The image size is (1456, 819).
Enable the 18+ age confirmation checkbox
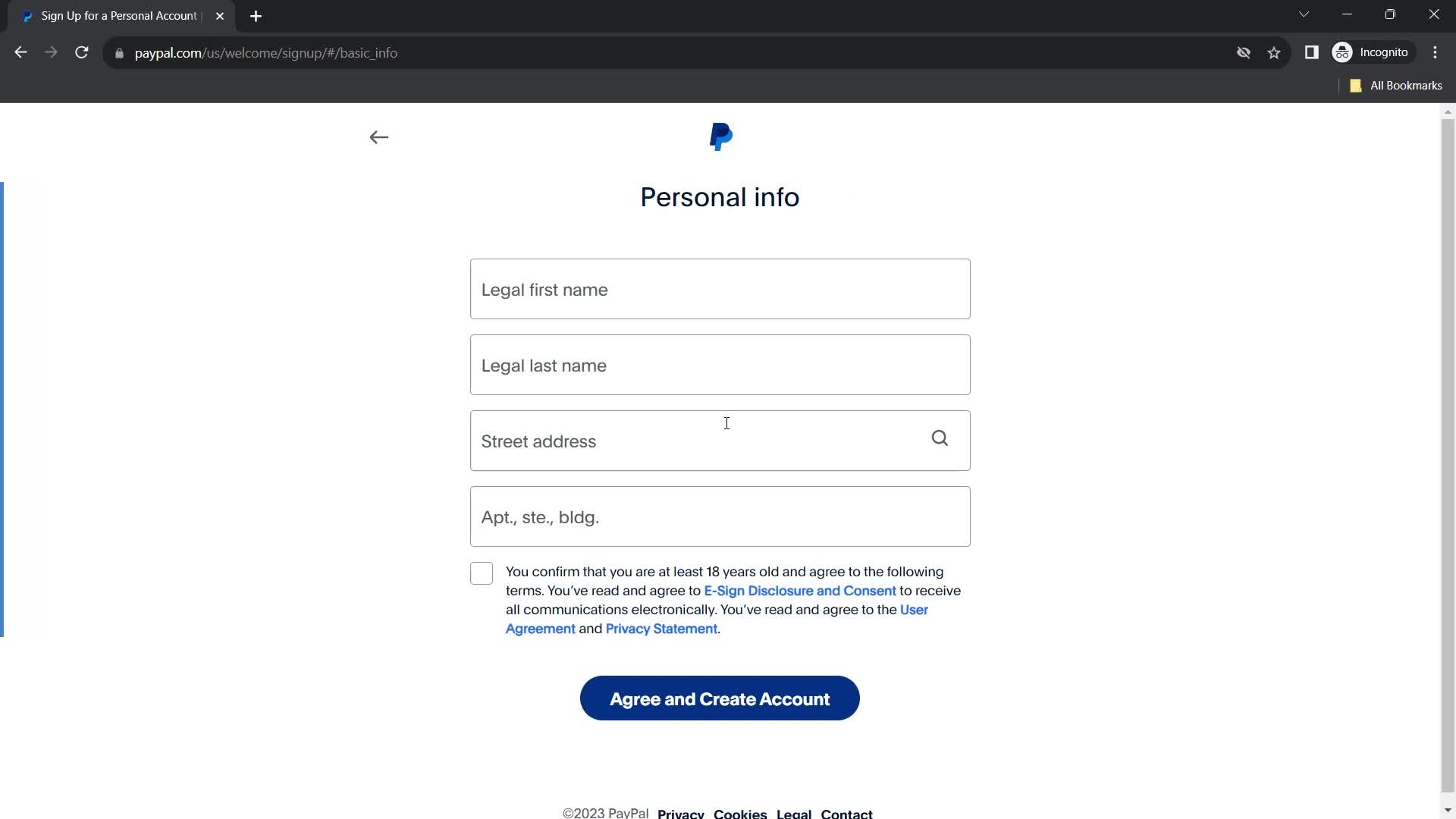point(481,573)
